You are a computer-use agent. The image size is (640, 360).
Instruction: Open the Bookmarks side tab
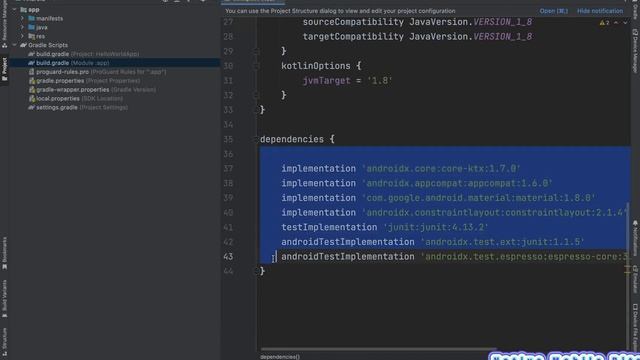(x=4, y=253)
